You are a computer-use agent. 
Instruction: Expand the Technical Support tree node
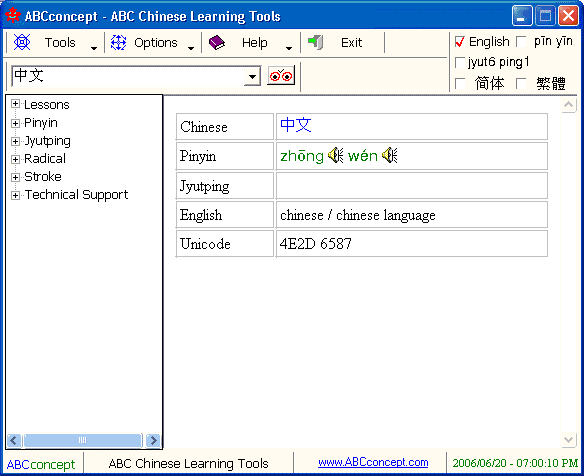coord(15,195)
